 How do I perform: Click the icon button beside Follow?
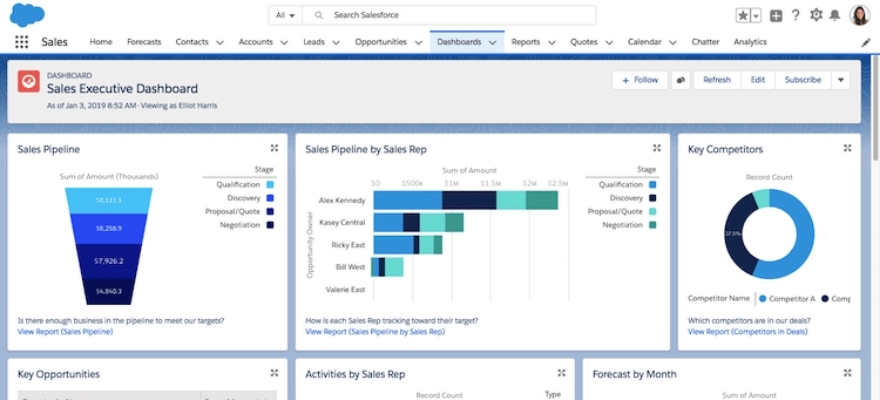[x=681, y=80]
